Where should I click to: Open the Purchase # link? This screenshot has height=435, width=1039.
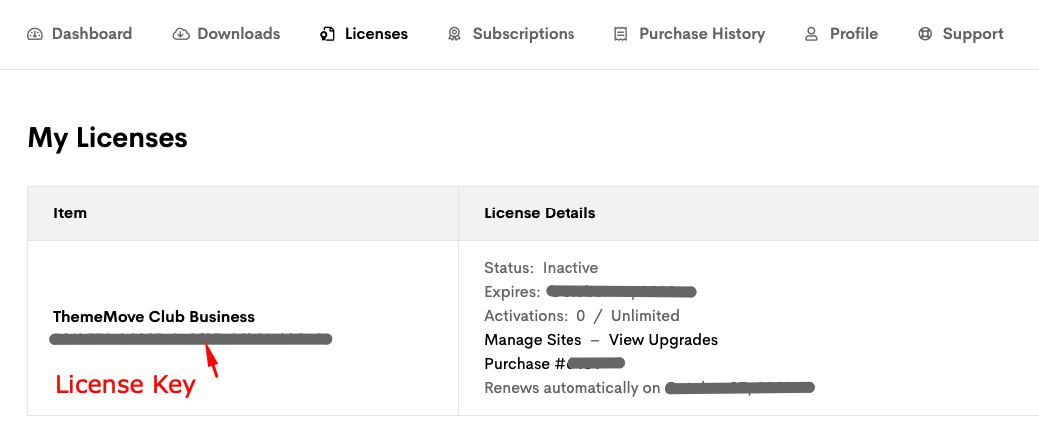[x=555, y=363]
